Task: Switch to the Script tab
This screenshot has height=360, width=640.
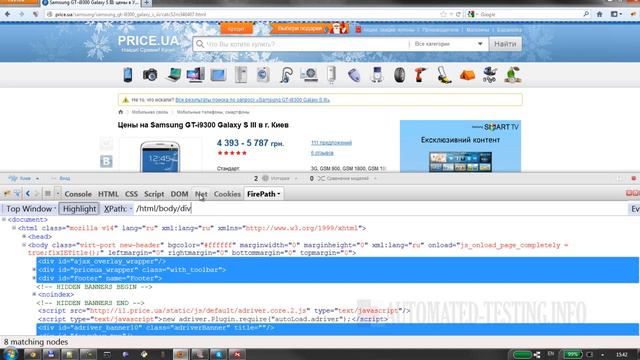Action: [154, 194]
